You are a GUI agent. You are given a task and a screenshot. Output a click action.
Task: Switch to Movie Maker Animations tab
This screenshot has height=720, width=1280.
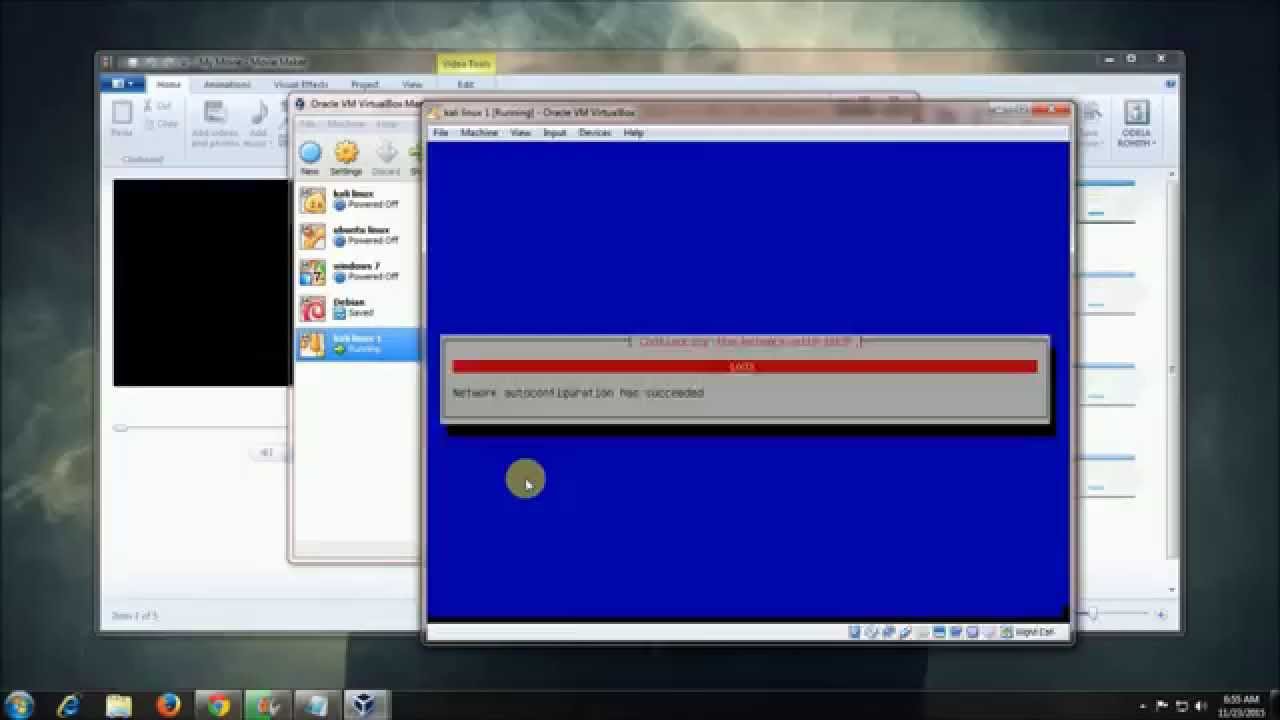click(227, 84)
